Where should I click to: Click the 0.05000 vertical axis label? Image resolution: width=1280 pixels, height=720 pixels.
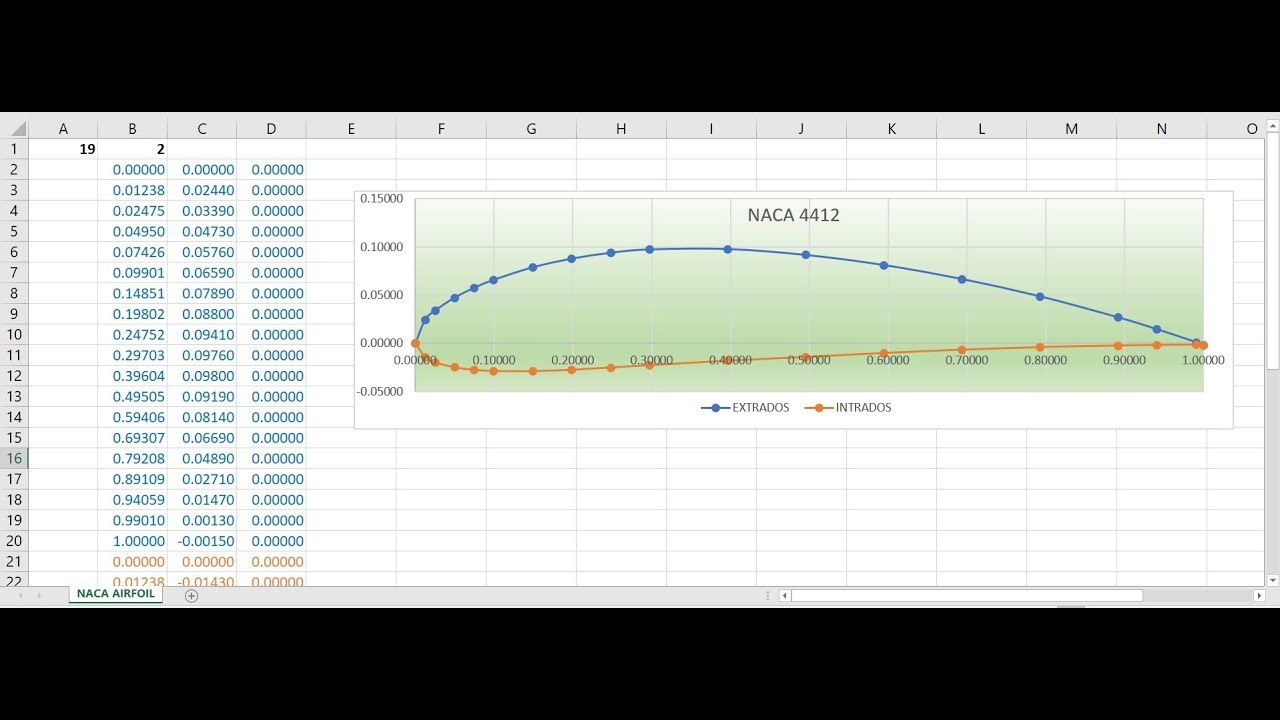(382, 295)
